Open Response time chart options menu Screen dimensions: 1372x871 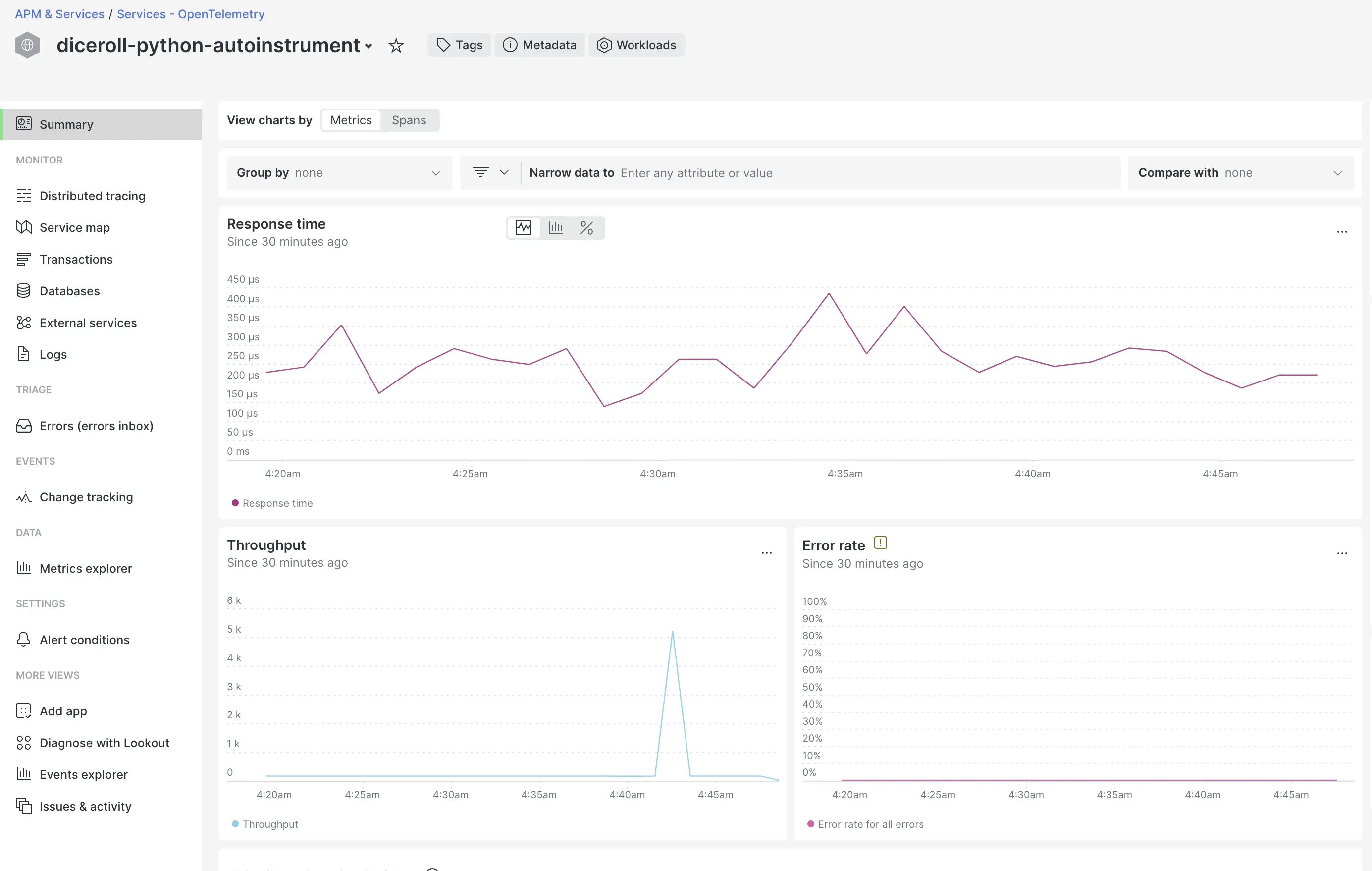tap(1342, 232)
